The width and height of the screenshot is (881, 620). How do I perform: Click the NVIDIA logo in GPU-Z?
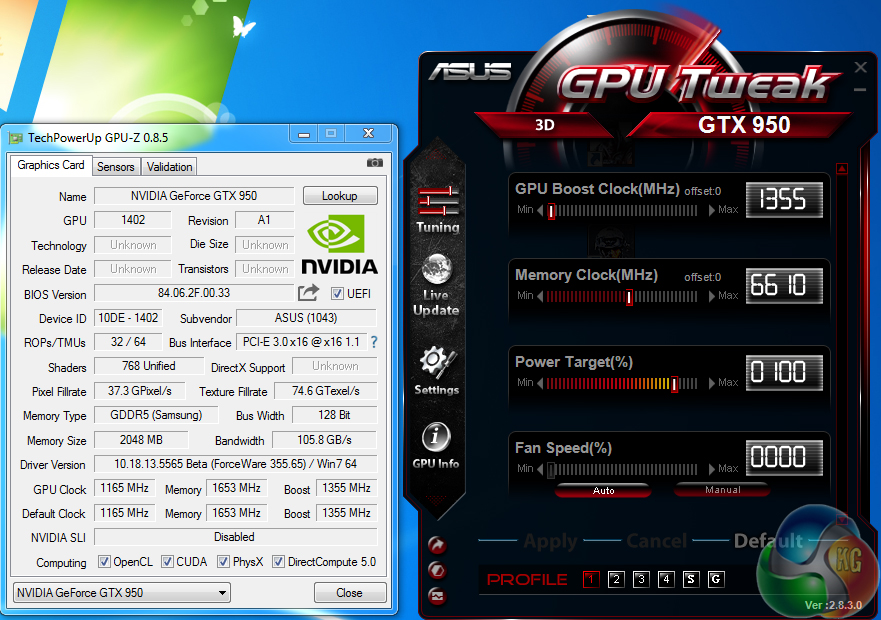(x=339, y=244)
